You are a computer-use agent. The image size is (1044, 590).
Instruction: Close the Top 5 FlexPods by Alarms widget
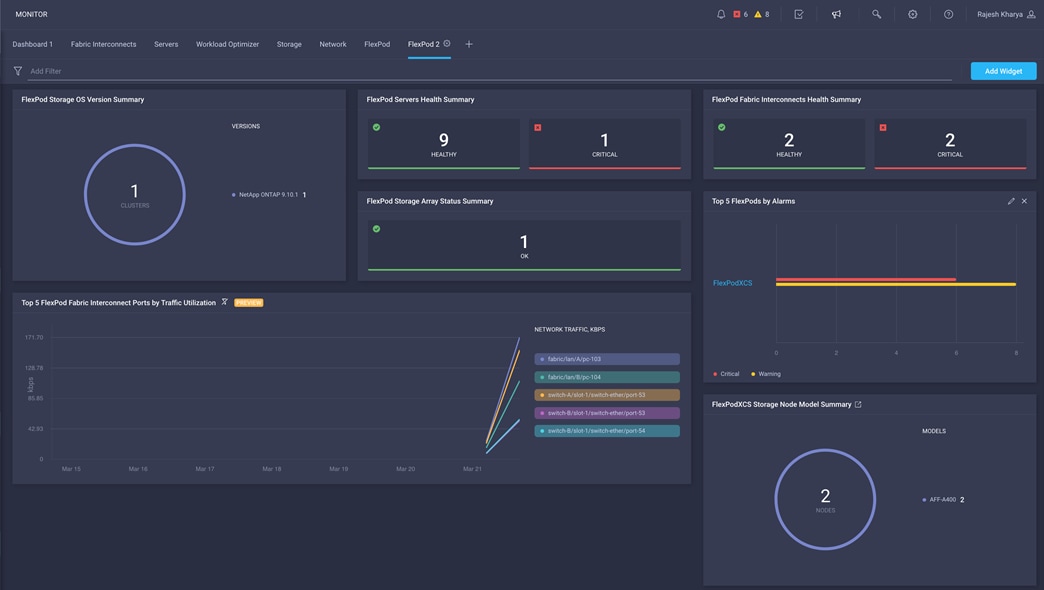(x=1025, y=201)
